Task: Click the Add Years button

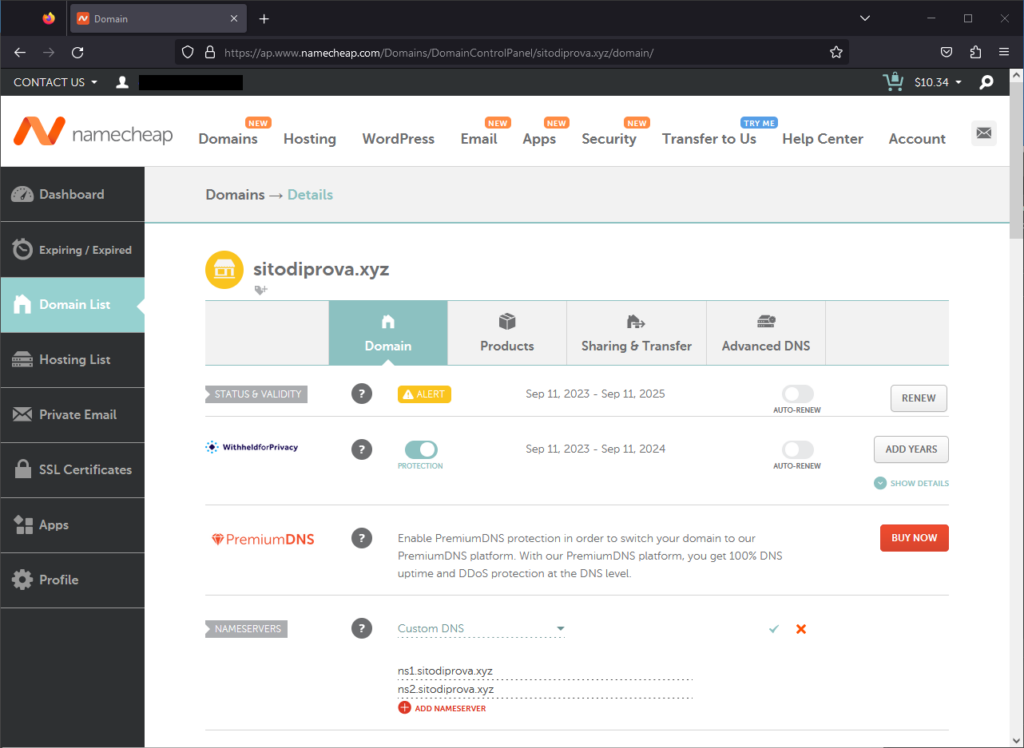Action: pyautogui.click(x=911, y=449)
